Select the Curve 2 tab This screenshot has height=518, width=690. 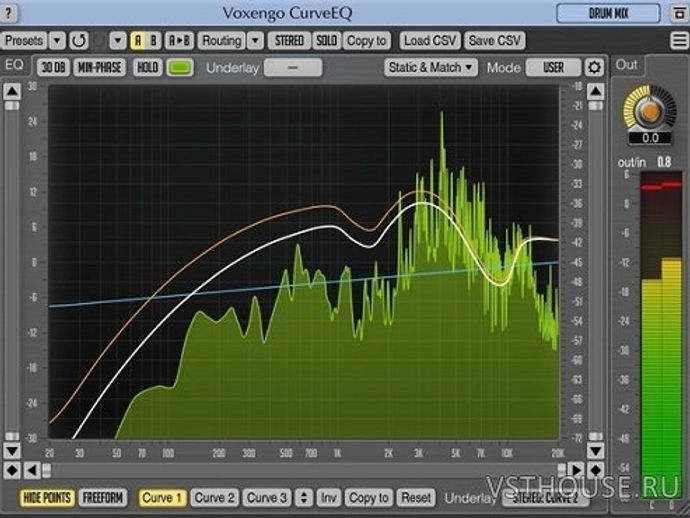214,498
